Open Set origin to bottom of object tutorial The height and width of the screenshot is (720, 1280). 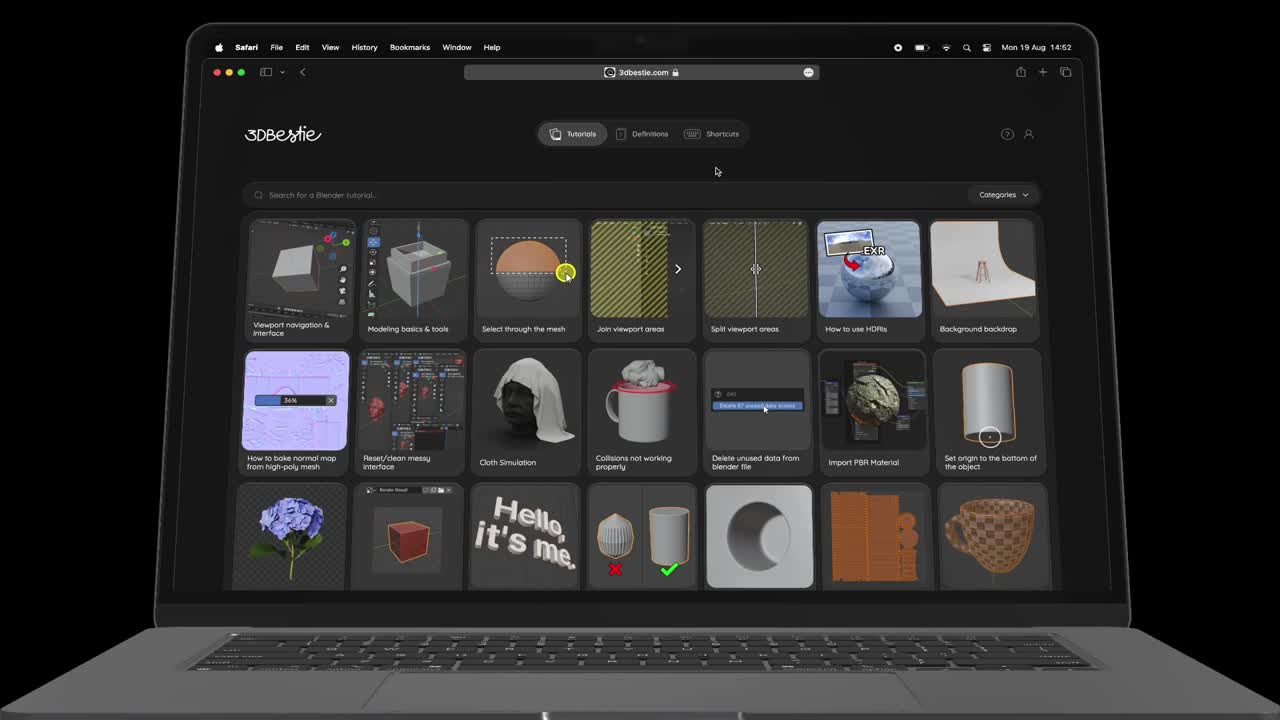point(989,412)
